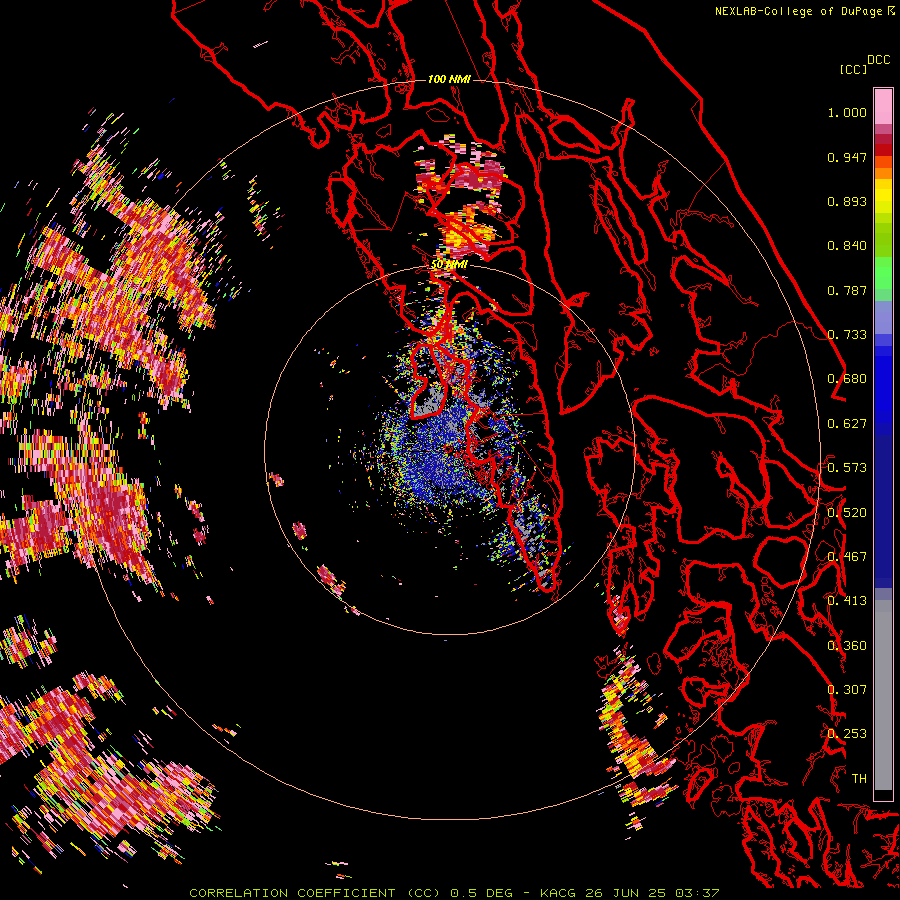Image resolution: width=900 pixels, height=900 pixels.
Task: Click the 0.520 scale value
Action: (847, 513)
